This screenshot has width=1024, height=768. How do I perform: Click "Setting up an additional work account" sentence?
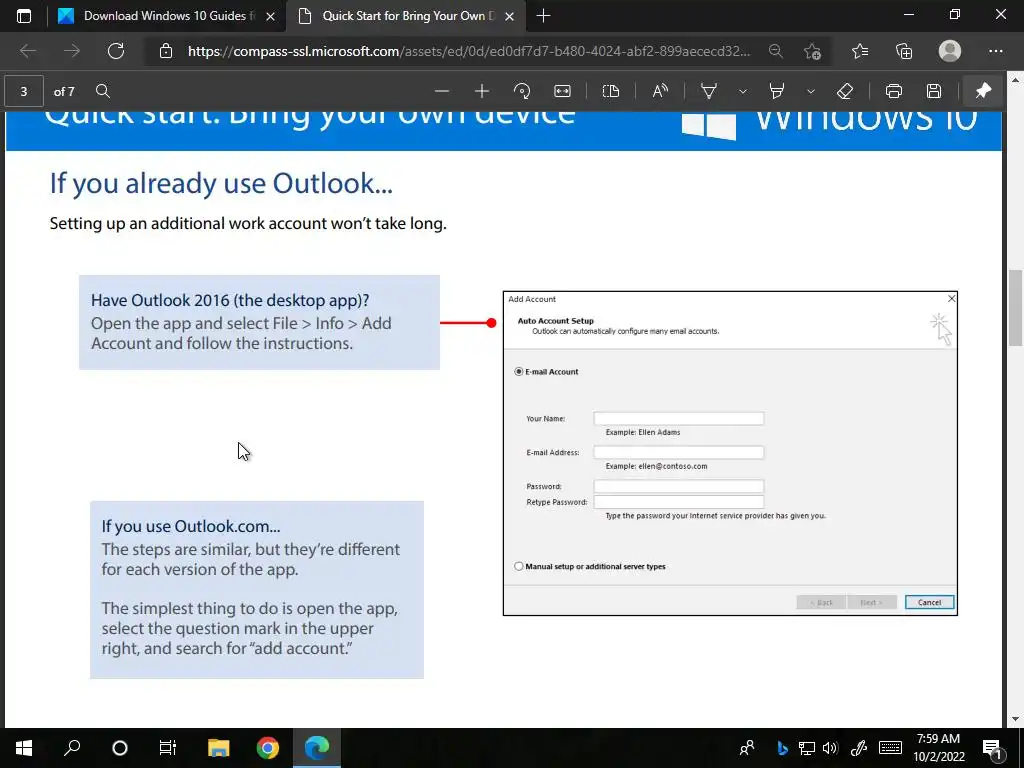[248, 223]
